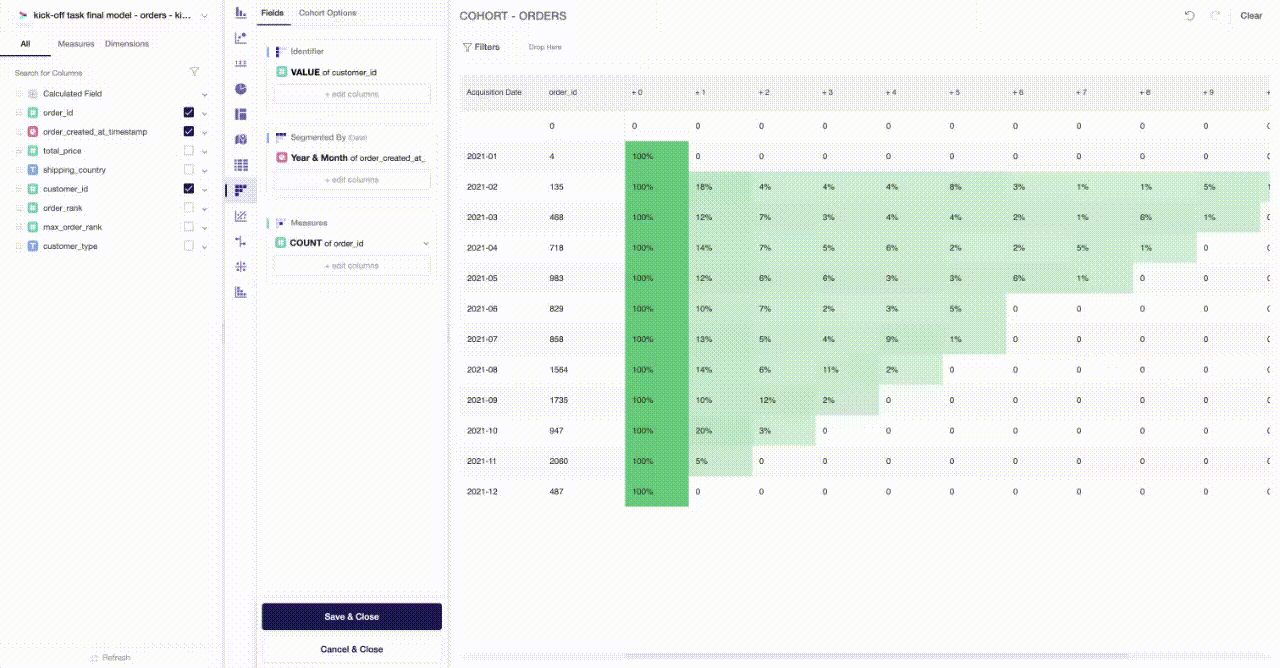The image size is (1280, 668).
Task: Select the number summary visualization icon
Action: click(239, 63)
